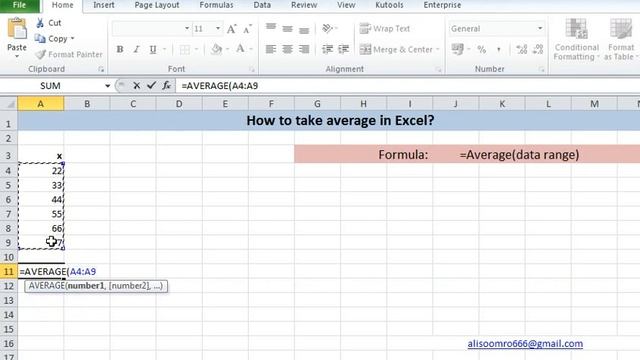This screenshot has height=360, width=640.
Task: Click the Borders icon
Action: tap(185, 49)
